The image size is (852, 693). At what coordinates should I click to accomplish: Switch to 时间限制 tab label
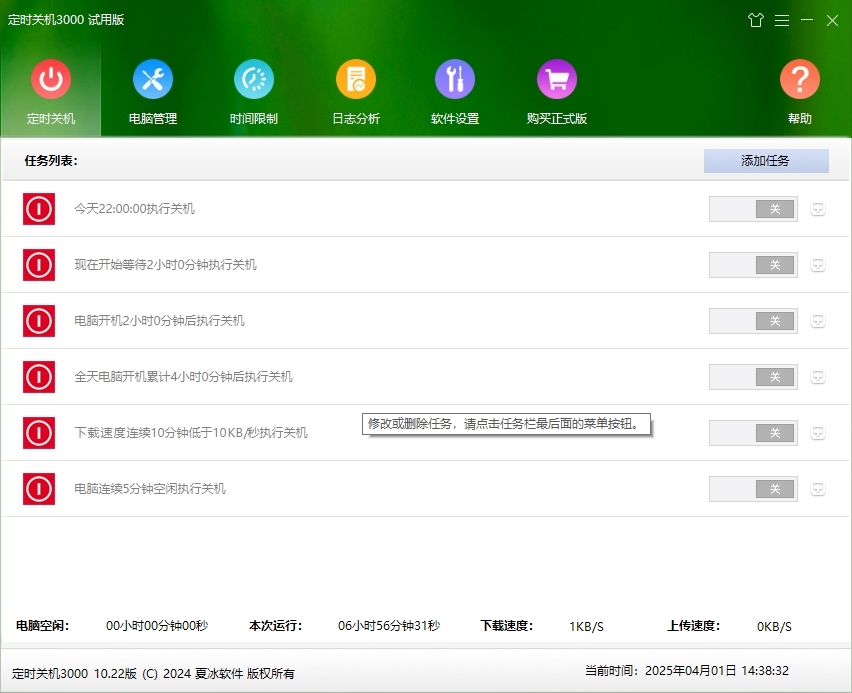click(x=254, y=118)
